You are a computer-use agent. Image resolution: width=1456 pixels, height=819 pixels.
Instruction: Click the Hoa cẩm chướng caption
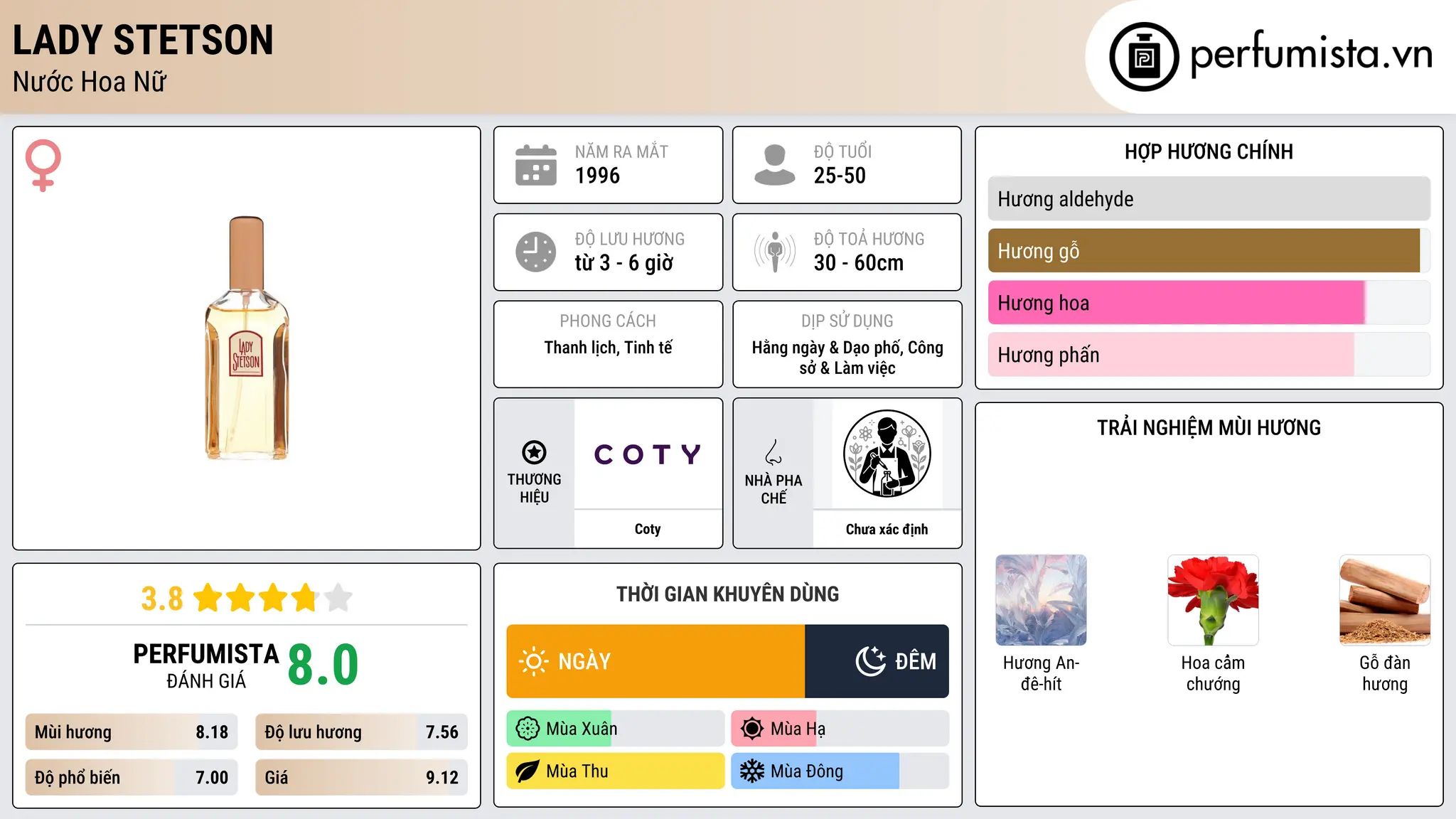pyautogui.click(x=1213, y=673)
